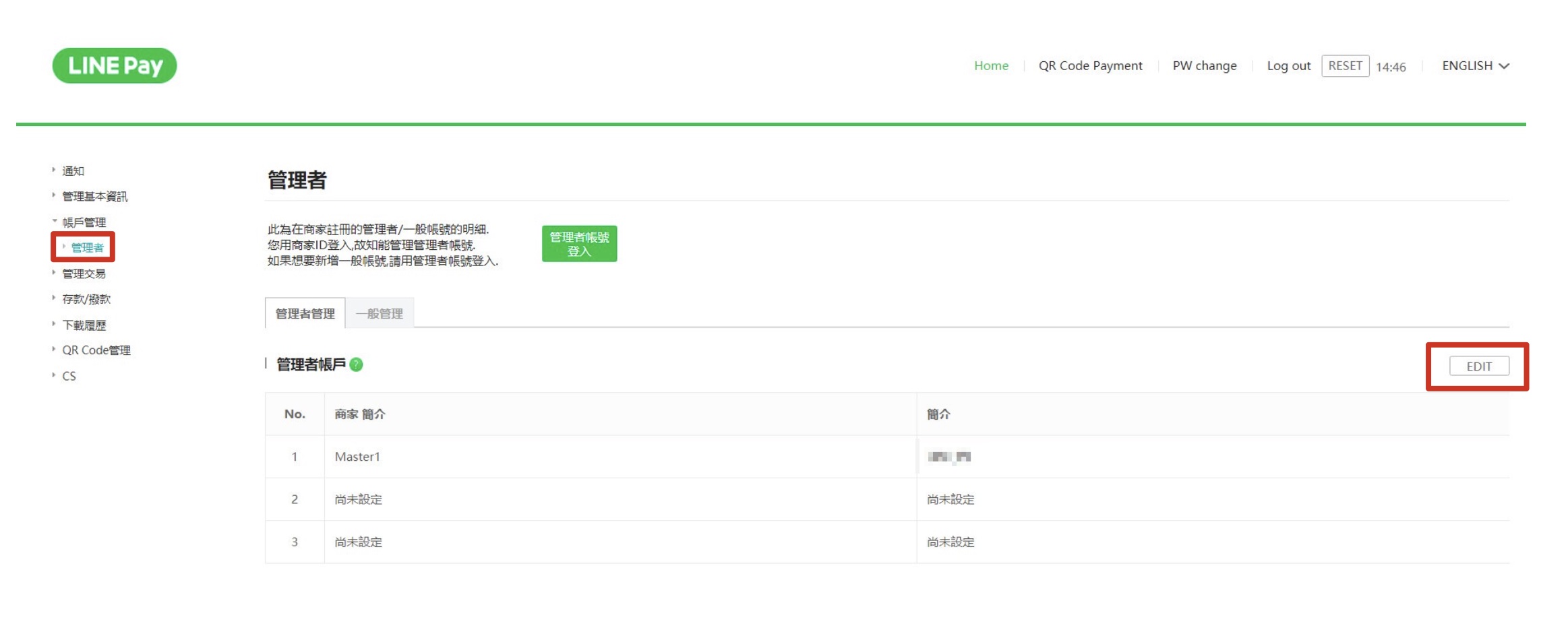Open 管理交易 in the sidebar
Screen dimensions: 1568x640
tap(84, 274)
